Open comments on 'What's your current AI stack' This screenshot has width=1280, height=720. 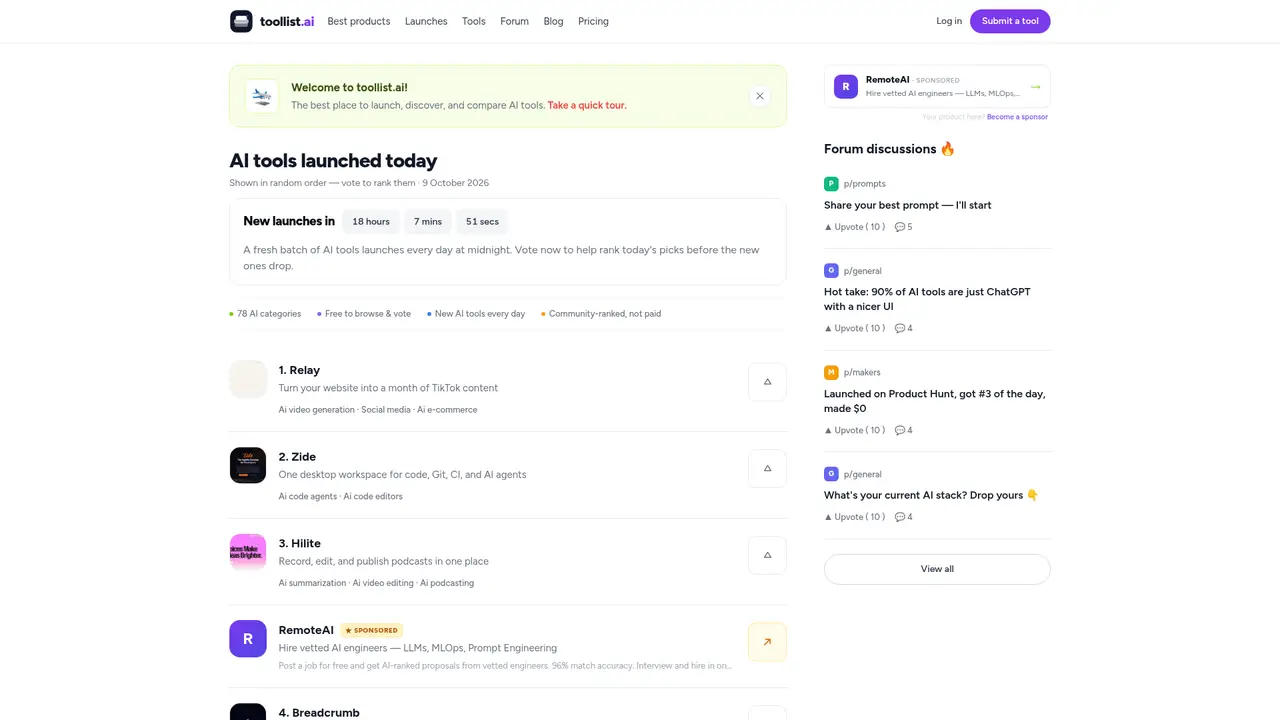903,517
